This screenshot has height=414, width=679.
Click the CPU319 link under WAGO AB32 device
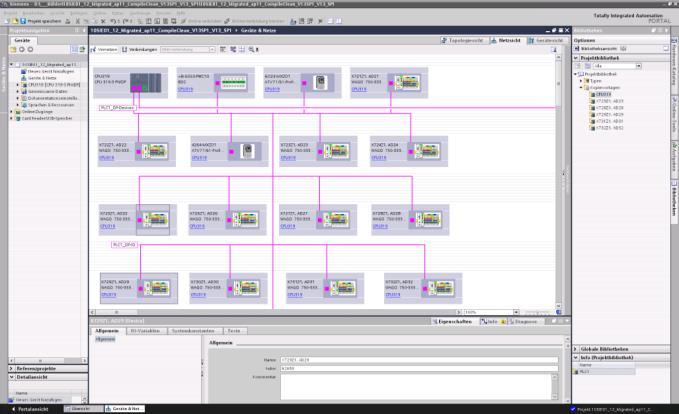[392, 294]
